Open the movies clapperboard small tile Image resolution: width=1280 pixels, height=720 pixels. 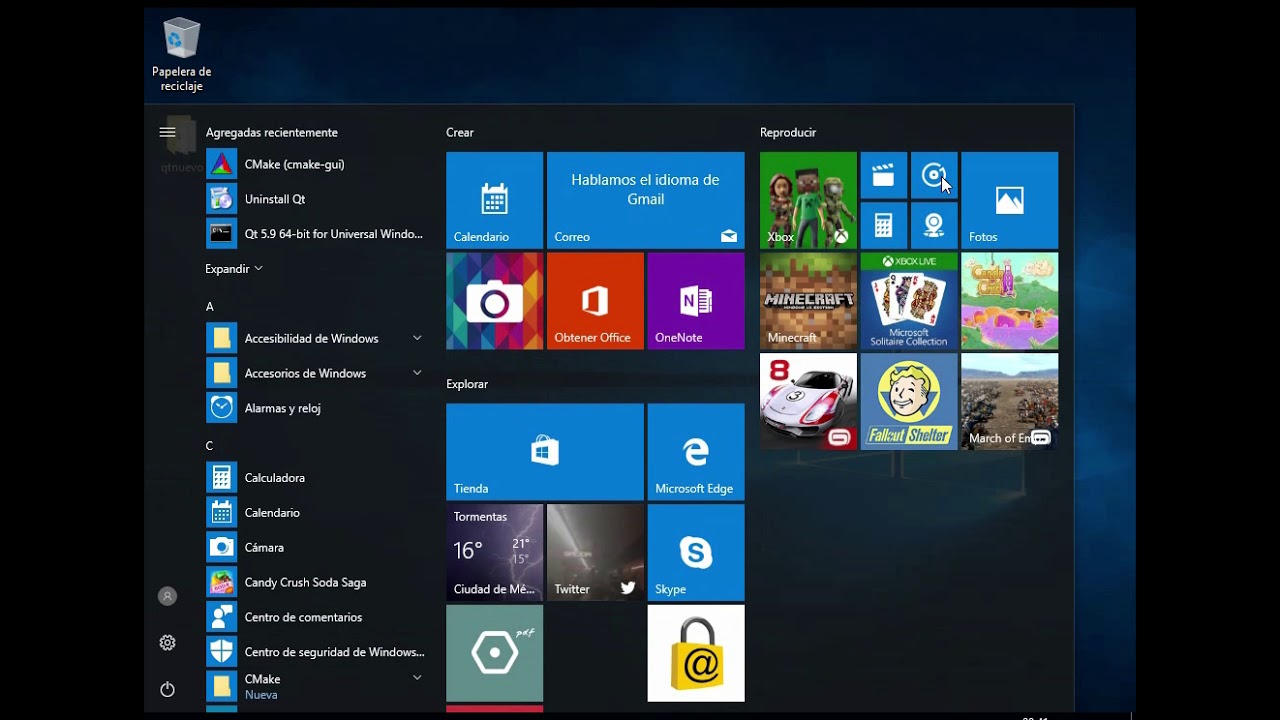883,175
